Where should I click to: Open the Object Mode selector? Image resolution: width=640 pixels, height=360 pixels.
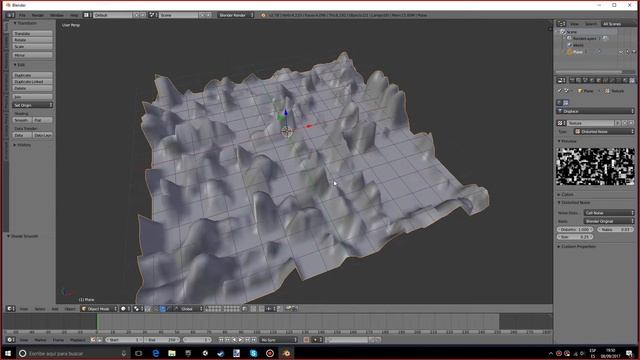(x=99, y=309)
